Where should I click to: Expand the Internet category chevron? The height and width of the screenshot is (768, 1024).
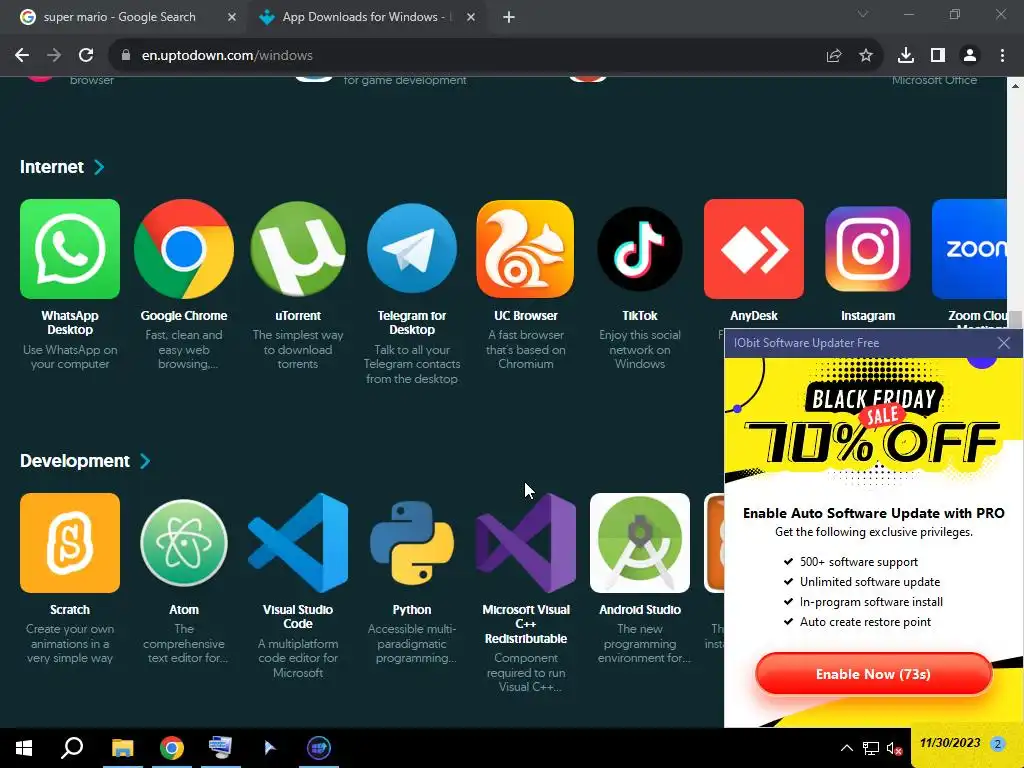click(x=99, y=167)
